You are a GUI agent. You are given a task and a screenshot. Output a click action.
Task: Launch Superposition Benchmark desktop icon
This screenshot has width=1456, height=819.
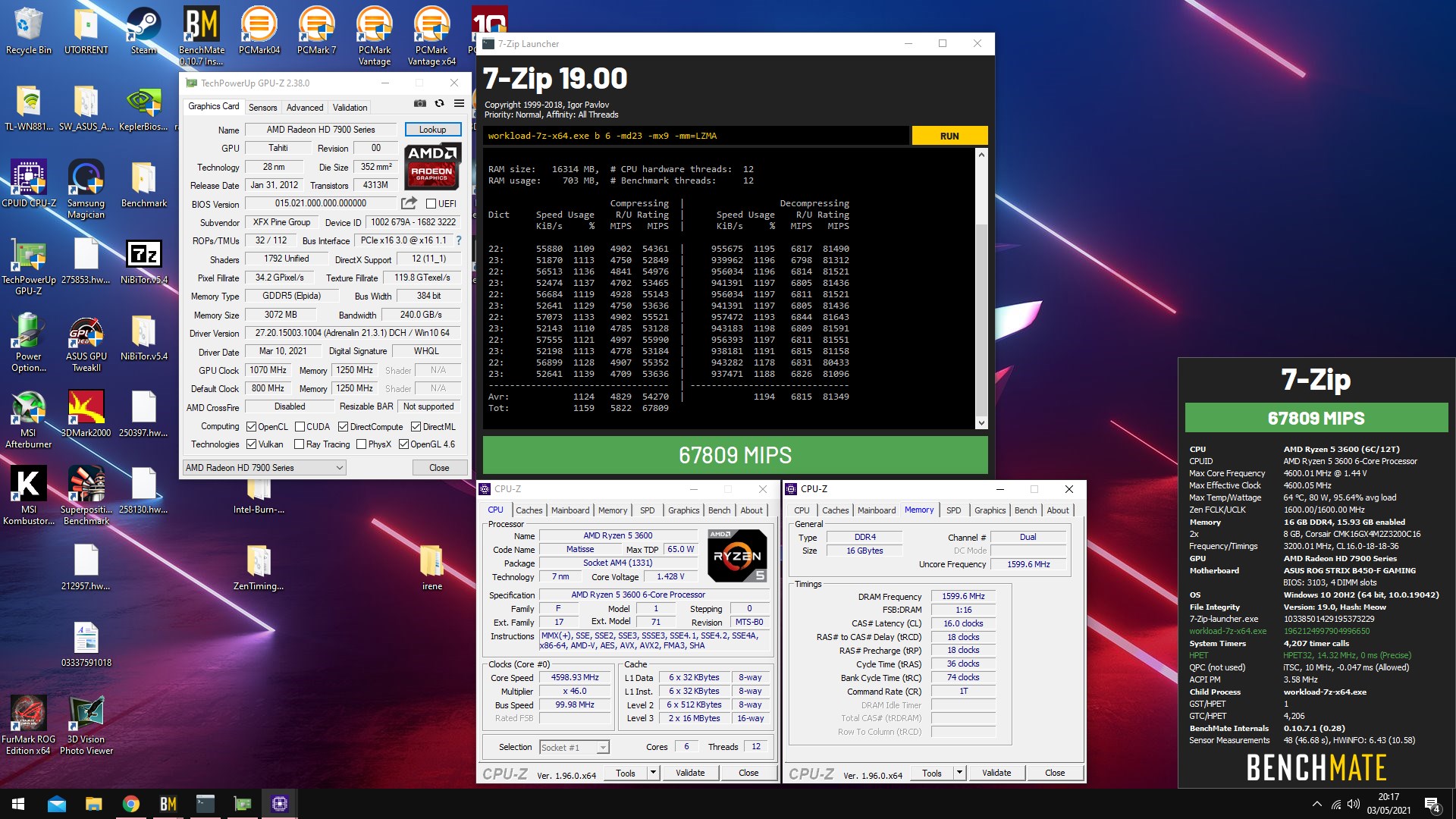[86, 495]
